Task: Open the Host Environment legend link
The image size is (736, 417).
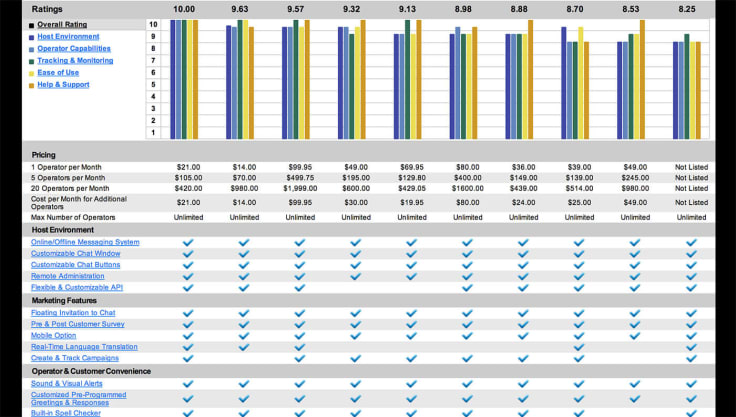Action: pyautogui.click(x=68, y=37)
